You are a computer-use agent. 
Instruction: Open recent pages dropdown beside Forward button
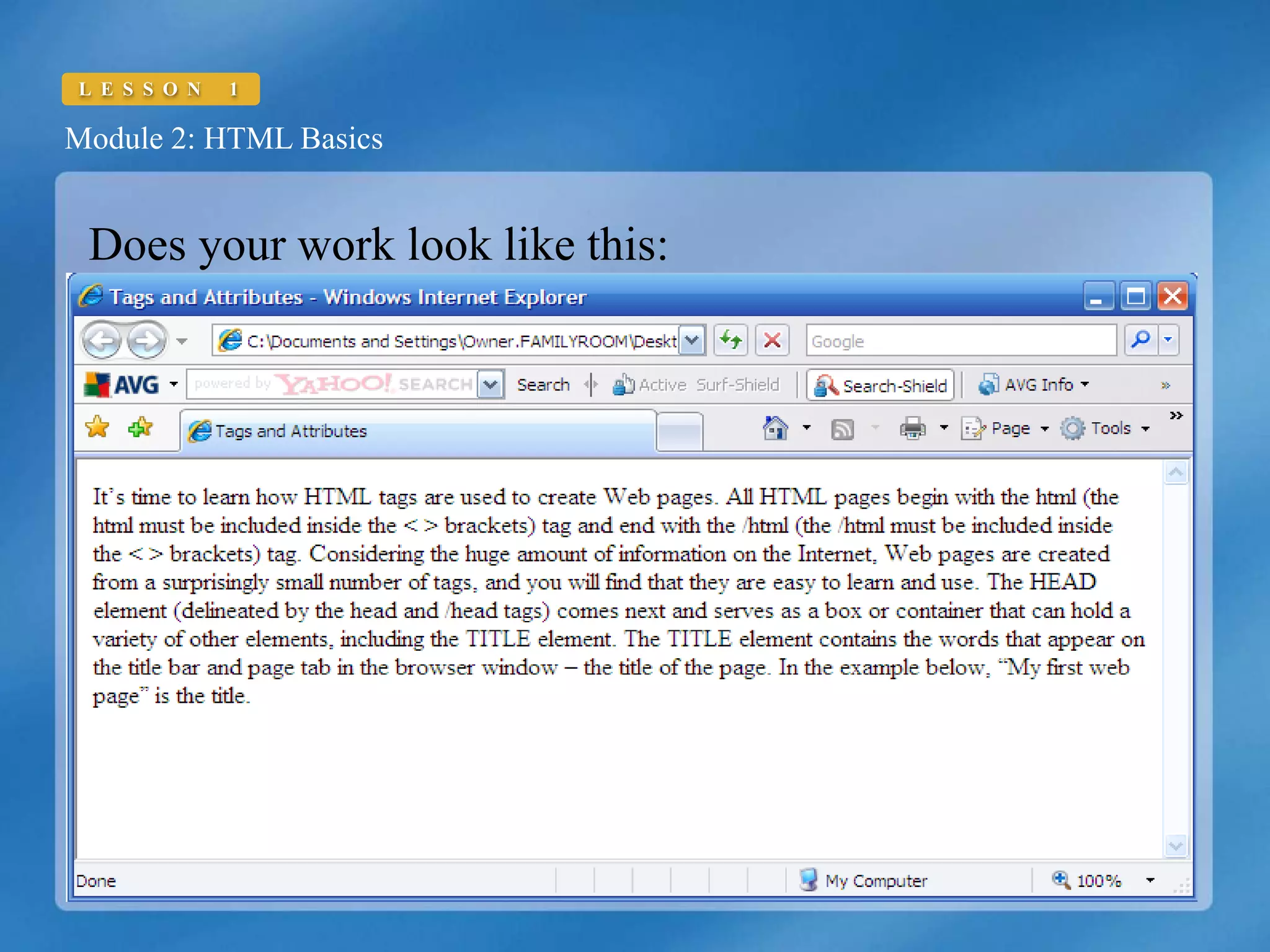tap(182, 341)
